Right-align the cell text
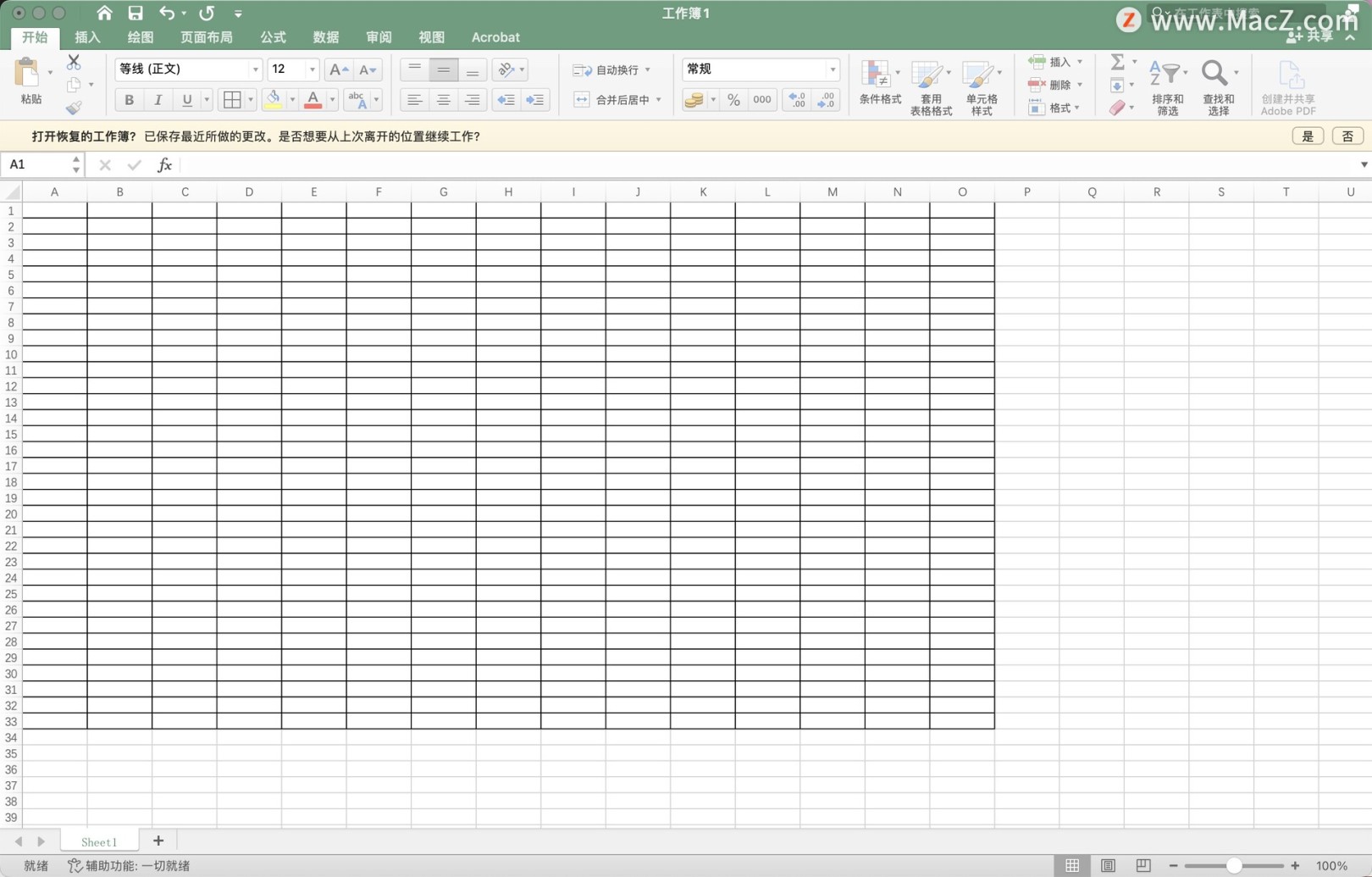Viewport: 1372px width, 877px height. click(x=473, y=100)
